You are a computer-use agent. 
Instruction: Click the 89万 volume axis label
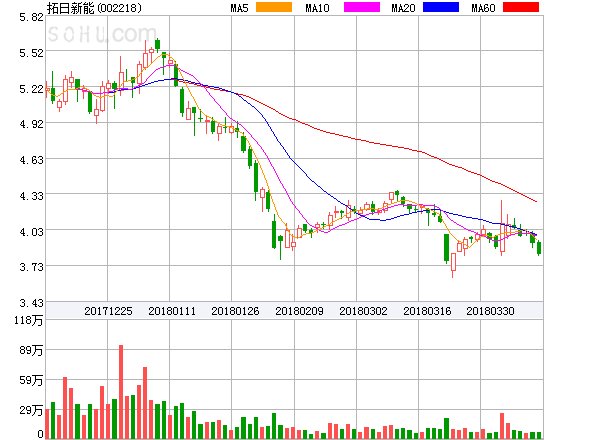pos(31,350)
